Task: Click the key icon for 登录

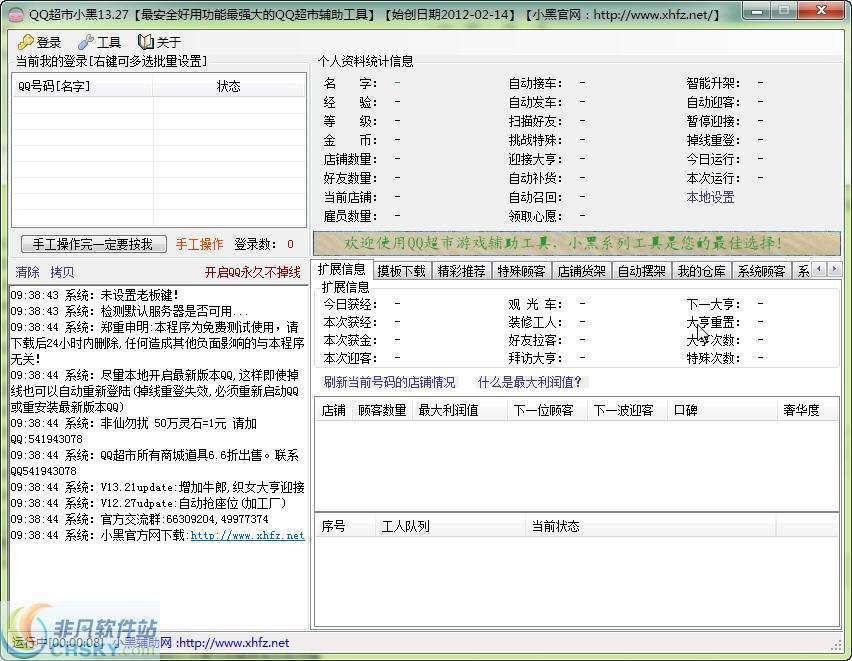Action: click(26, 42)
